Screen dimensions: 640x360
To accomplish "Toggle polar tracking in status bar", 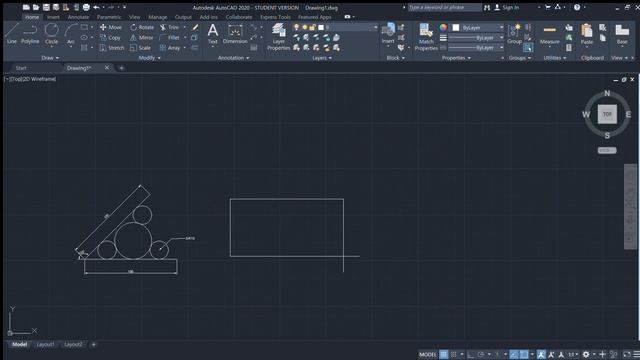I will click(x=481, y=354).
